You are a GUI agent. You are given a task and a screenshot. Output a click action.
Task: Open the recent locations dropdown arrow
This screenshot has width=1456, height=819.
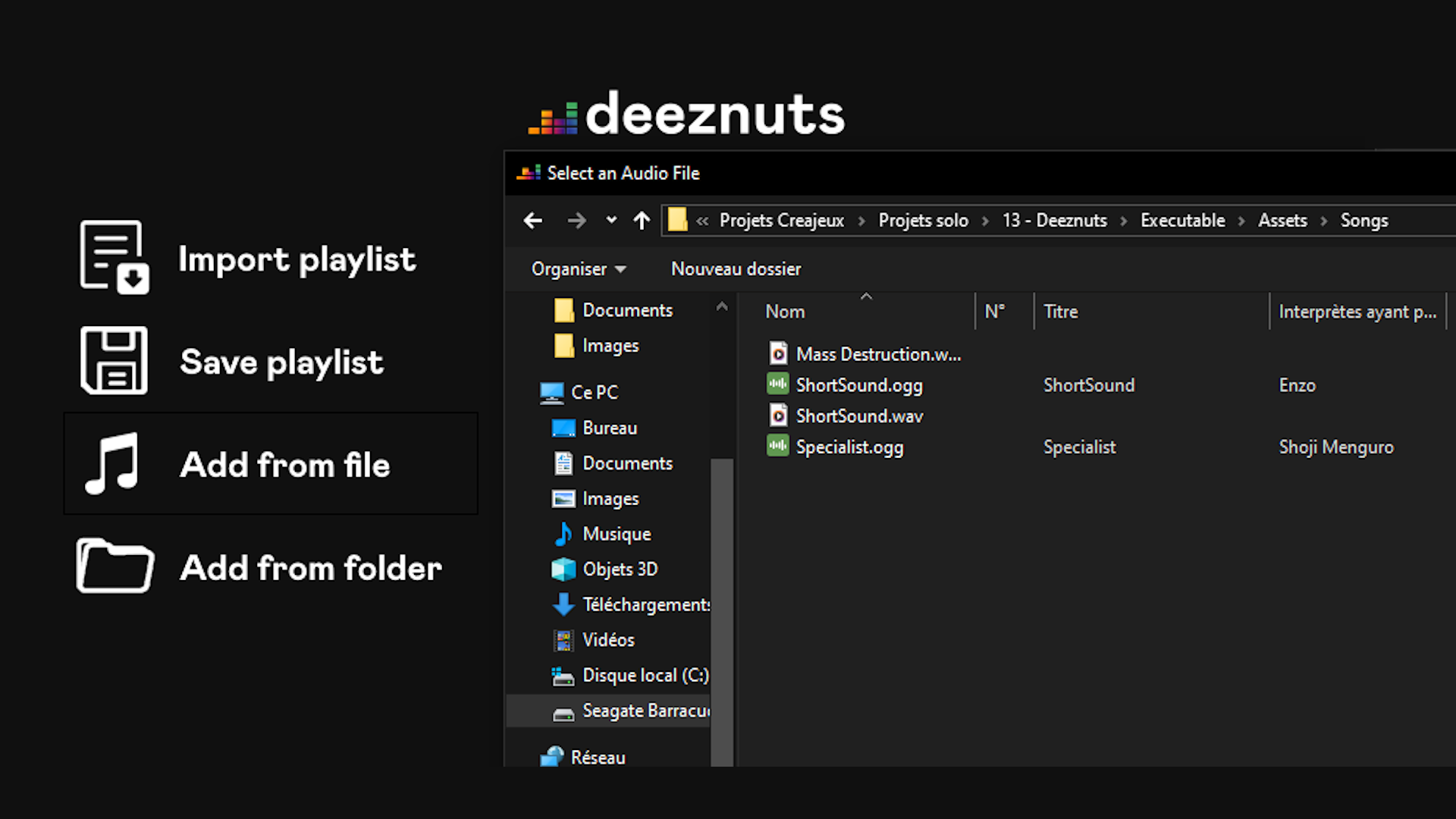pos(611,221)
